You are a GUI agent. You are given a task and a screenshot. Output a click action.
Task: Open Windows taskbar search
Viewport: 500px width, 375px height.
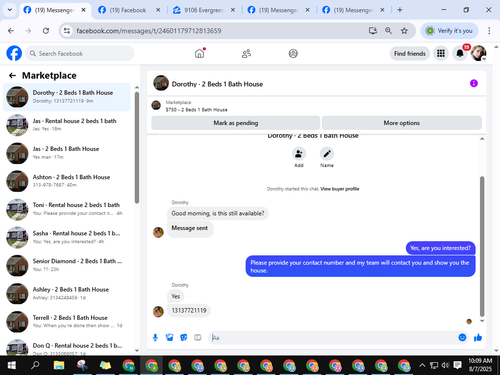pos(35,365)
